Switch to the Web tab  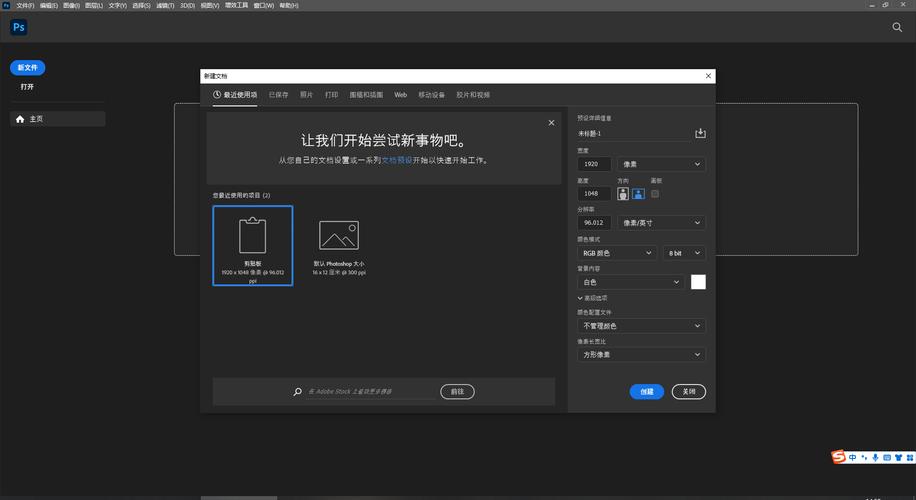pyautogui.click(x=400, y=95)
